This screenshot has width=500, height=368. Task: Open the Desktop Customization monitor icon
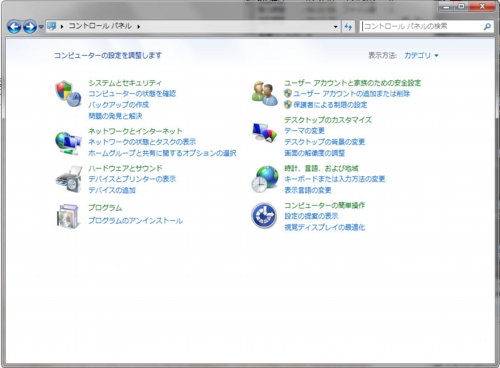click(x=265, y=132)
